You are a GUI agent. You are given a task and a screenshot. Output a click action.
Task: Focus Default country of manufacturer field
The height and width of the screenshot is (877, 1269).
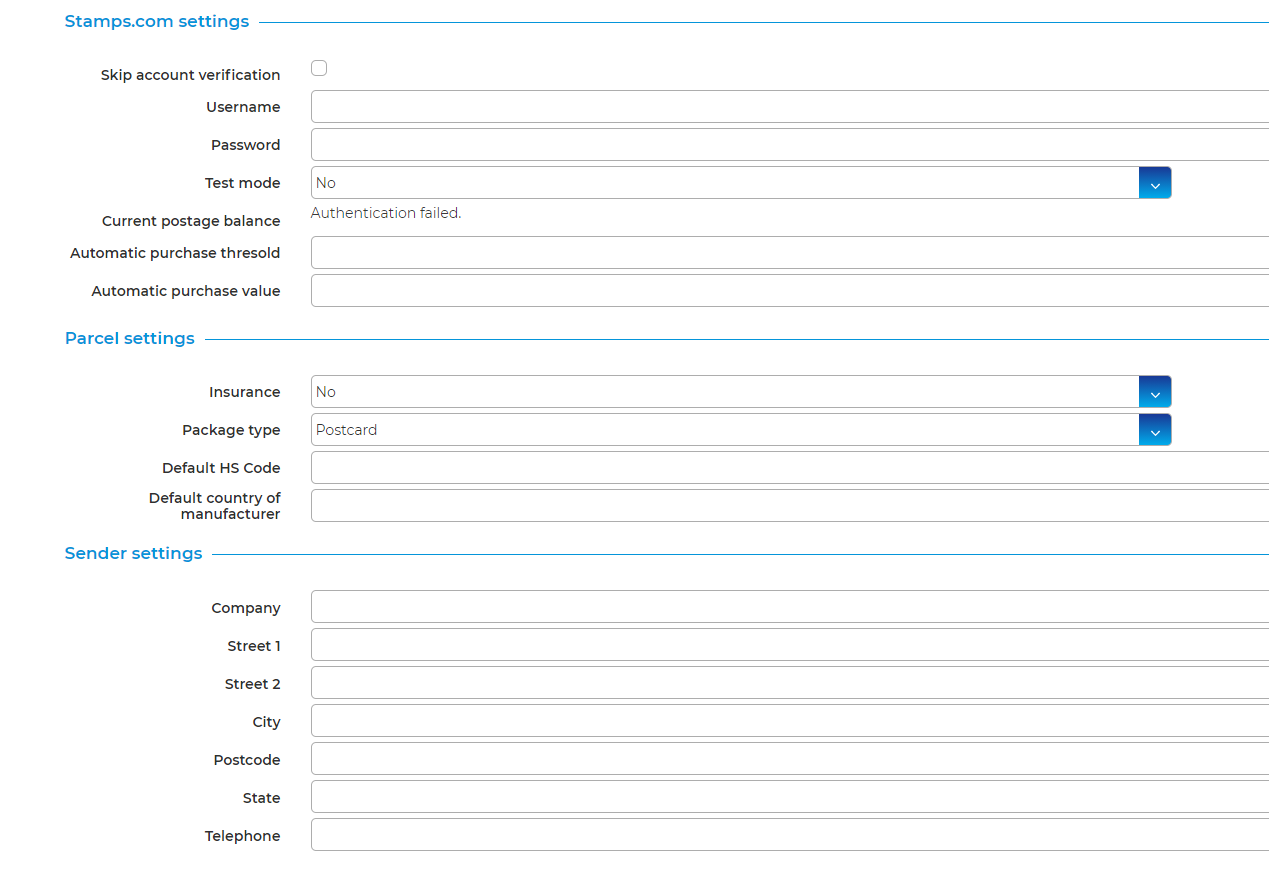click(x=790, y=506)
